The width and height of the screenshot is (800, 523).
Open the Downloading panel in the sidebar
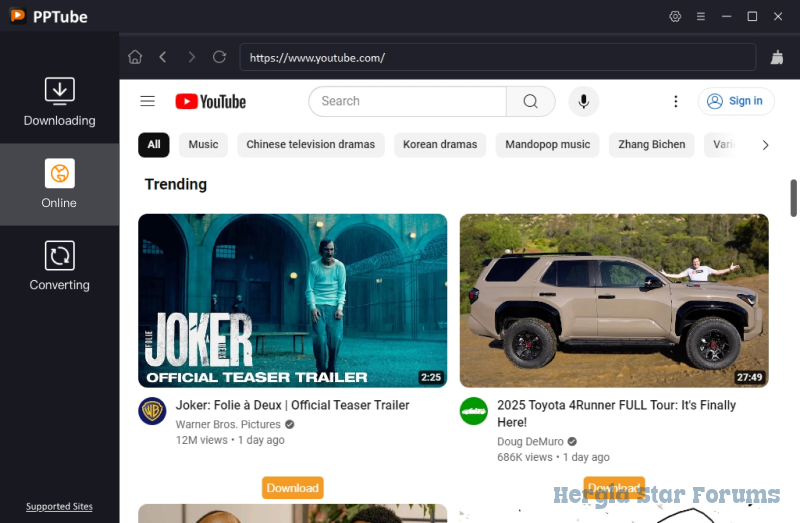pos(59,102)
